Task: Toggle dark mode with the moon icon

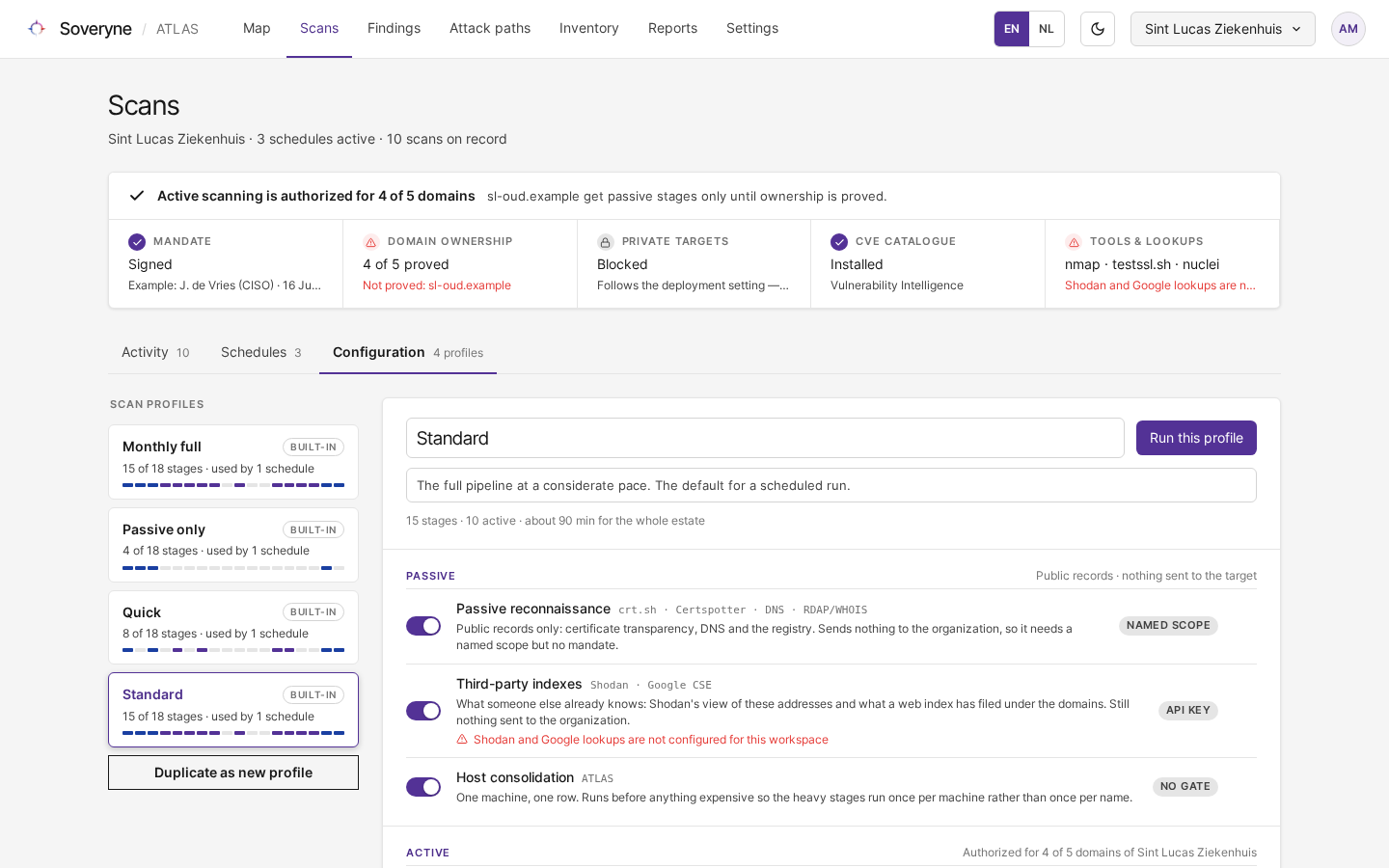Action: click(x=1098, y=29)
